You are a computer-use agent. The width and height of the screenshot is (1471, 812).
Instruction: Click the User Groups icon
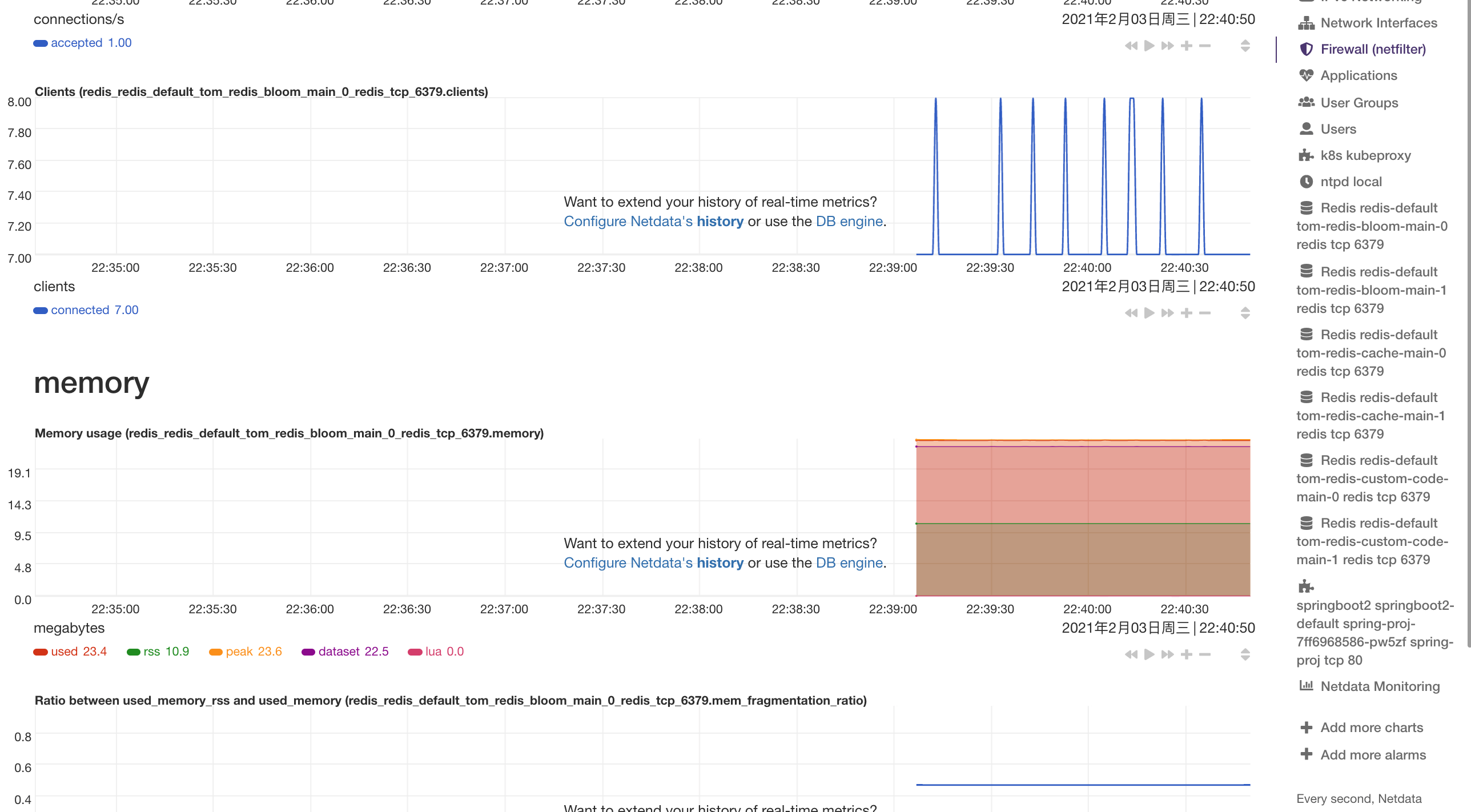pyautogui.click(x=1308, y=103)
